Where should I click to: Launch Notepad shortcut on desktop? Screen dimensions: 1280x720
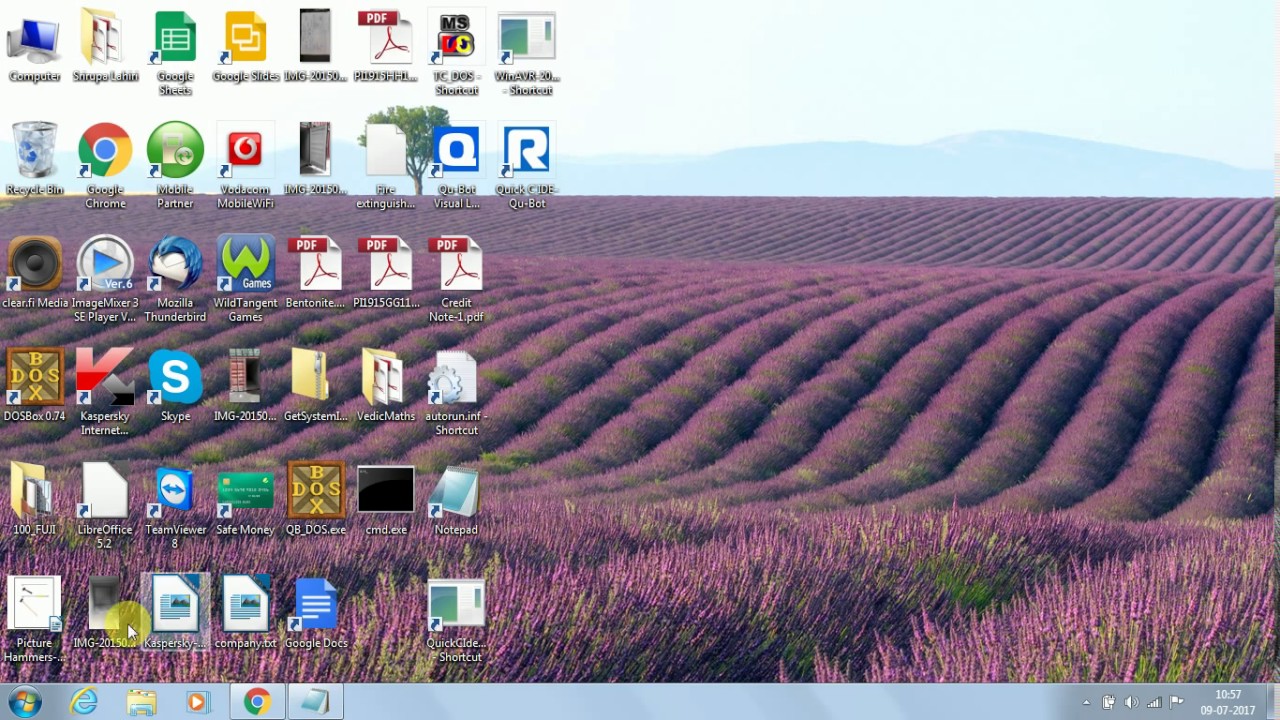[x=456, y=499]
